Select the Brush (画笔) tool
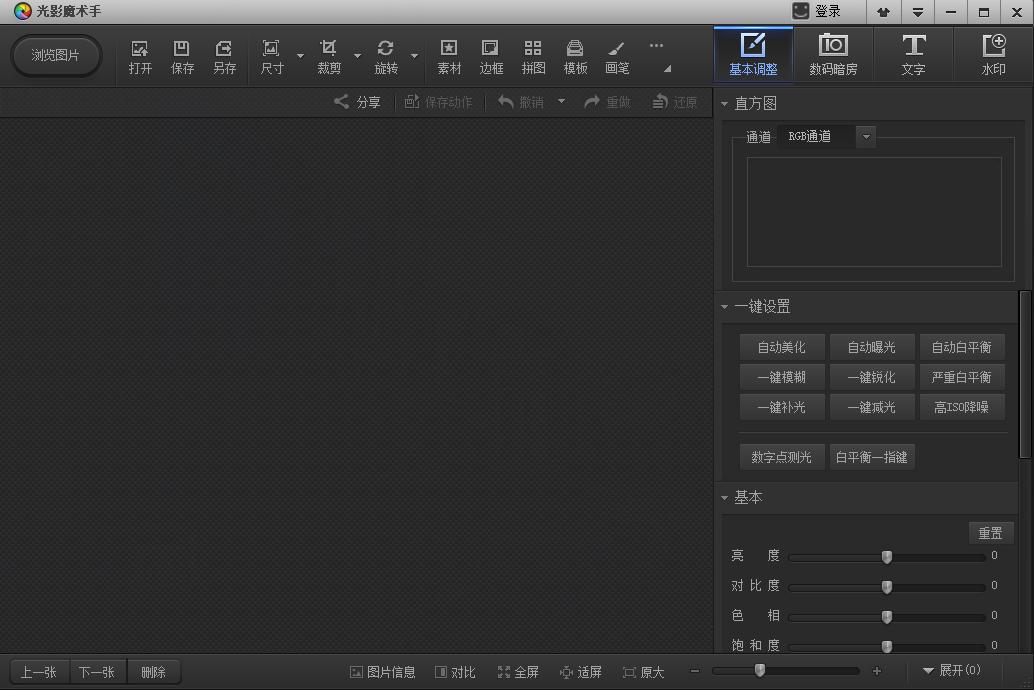The width and height of the screenshot is (1034, 690). (x=617, y=56)
